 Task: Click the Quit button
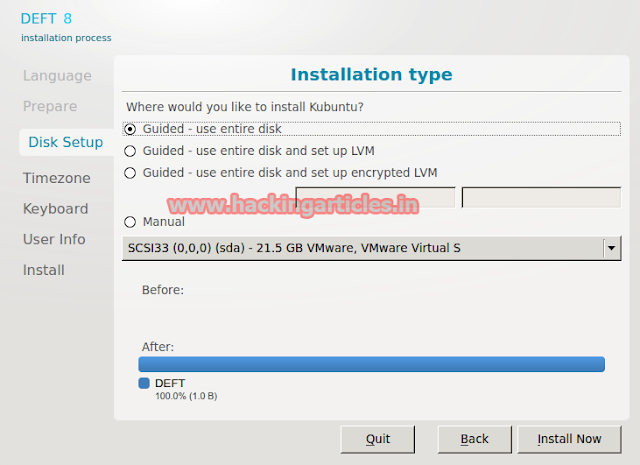tap(377, 439)
